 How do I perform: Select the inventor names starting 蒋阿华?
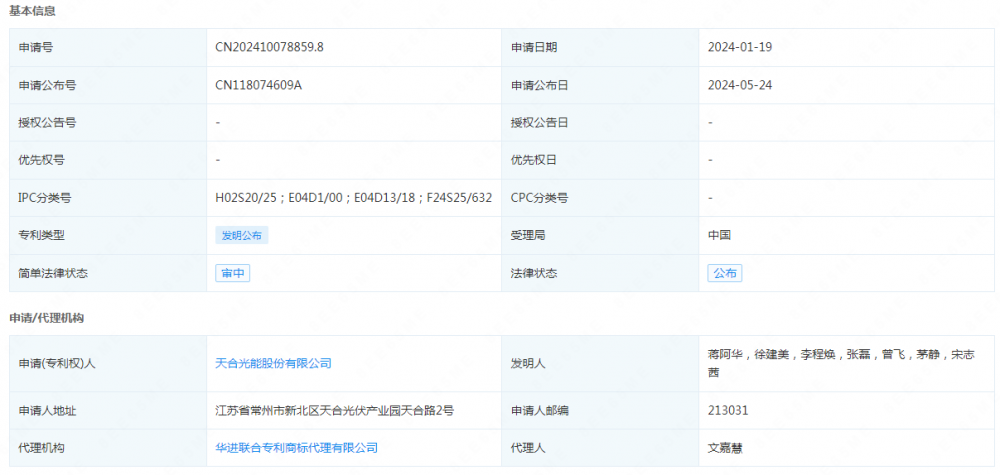pos(841,363)
